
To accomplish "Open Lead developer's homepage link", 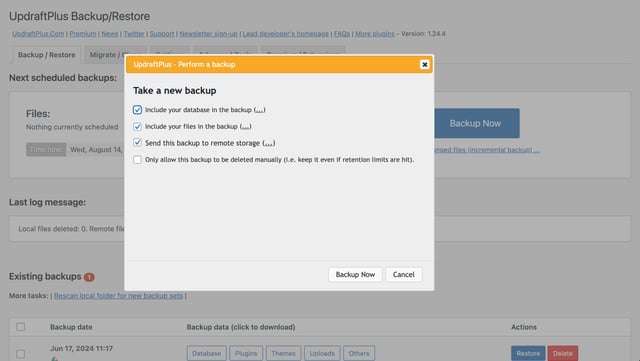I will click(x=286, y=34).
